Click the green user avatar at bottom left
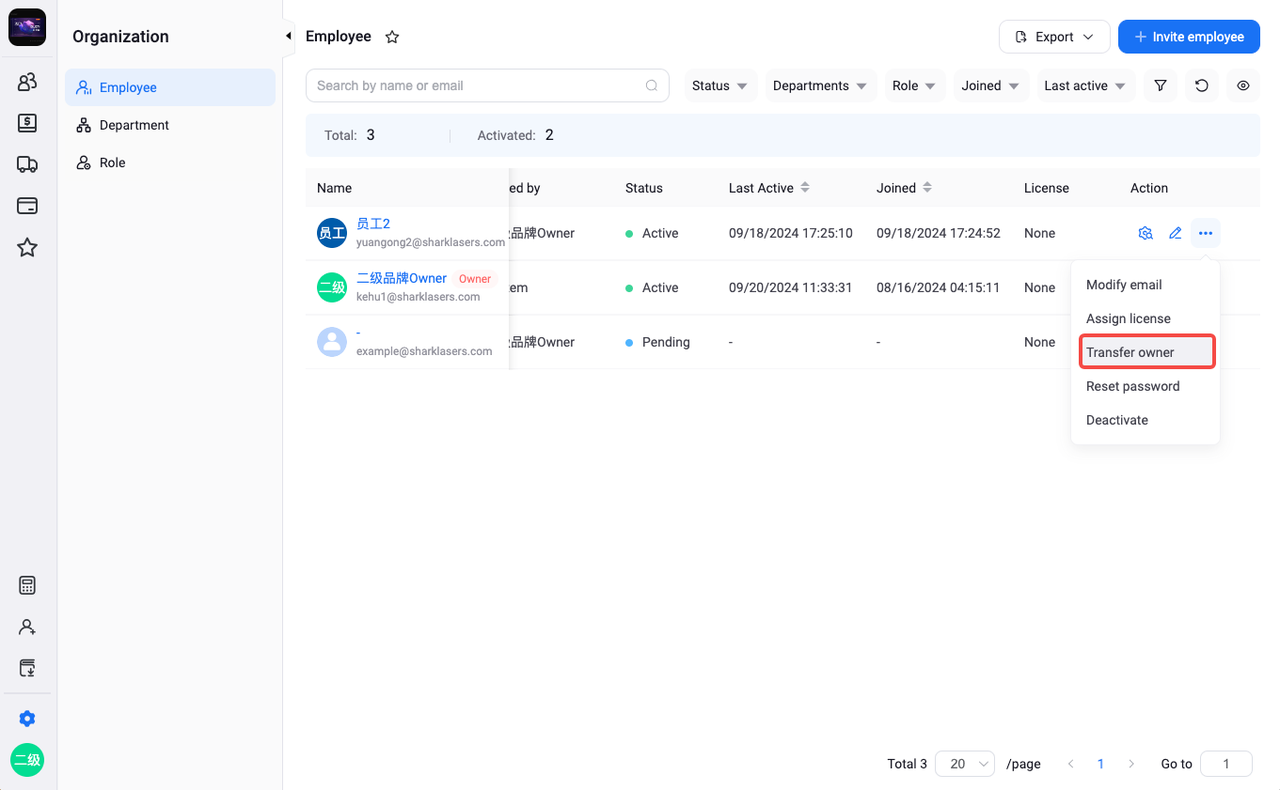1280x790 pixels. point(27,760)
